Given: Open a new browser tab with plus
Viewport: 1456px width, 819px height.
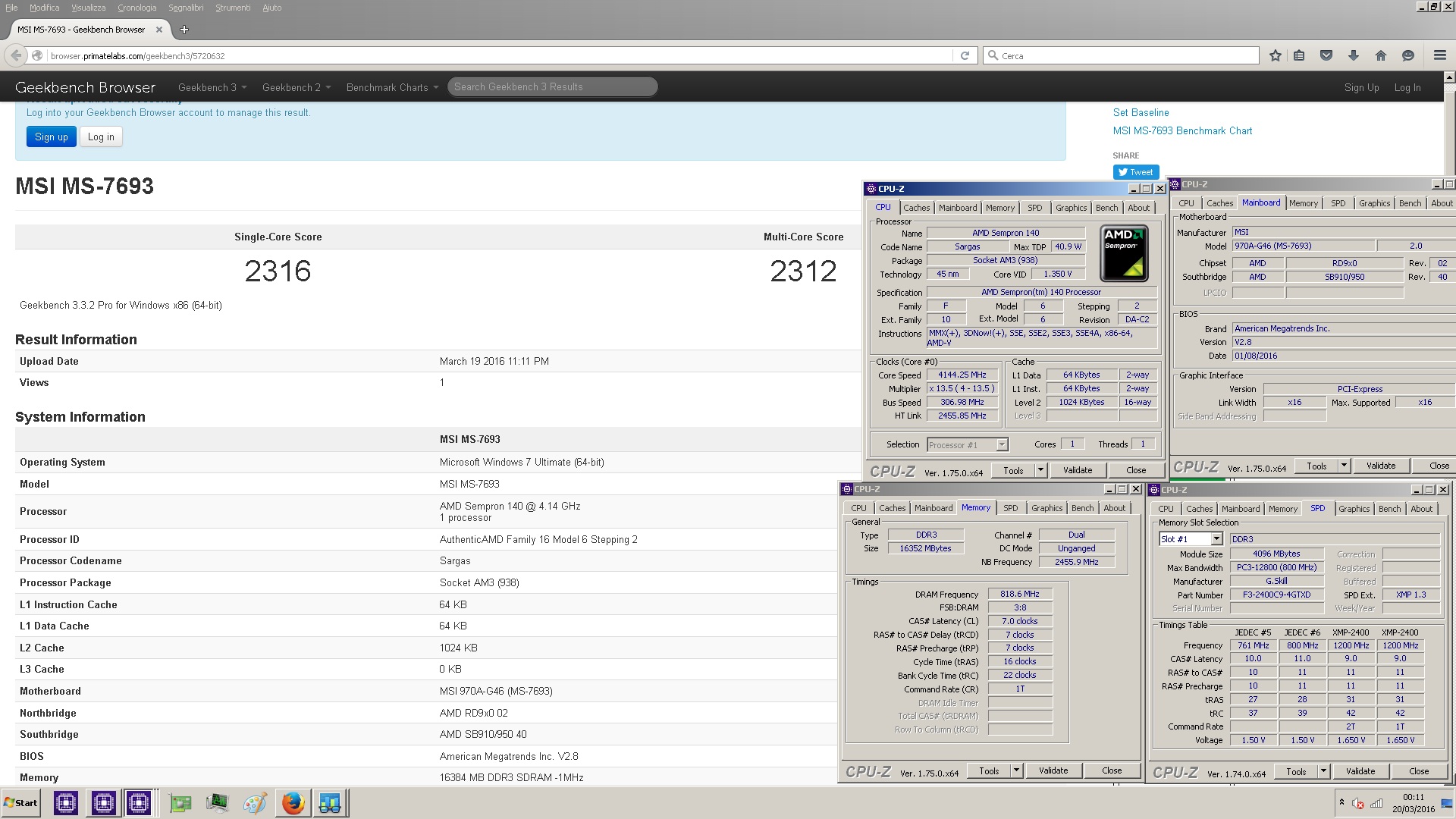Looking at the screenshot, I should (x=184, y=30).
